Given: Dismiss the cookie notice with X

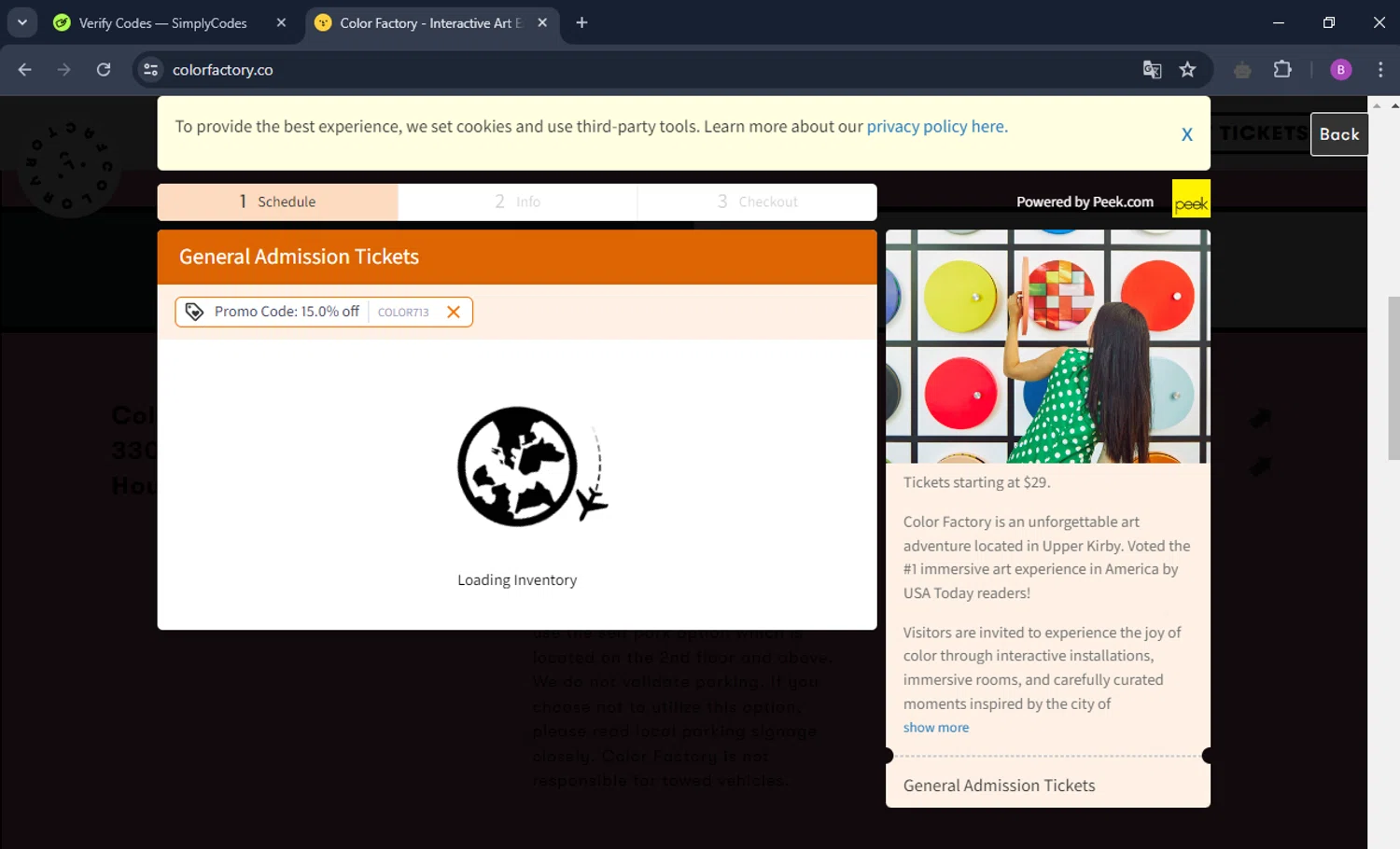Looking at the screenshot, I should [x=1186, y=134].
